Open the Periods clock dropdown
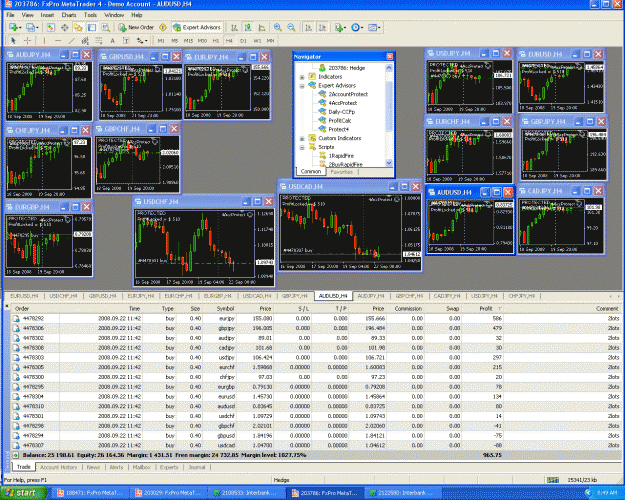 (x=357, y=28)
